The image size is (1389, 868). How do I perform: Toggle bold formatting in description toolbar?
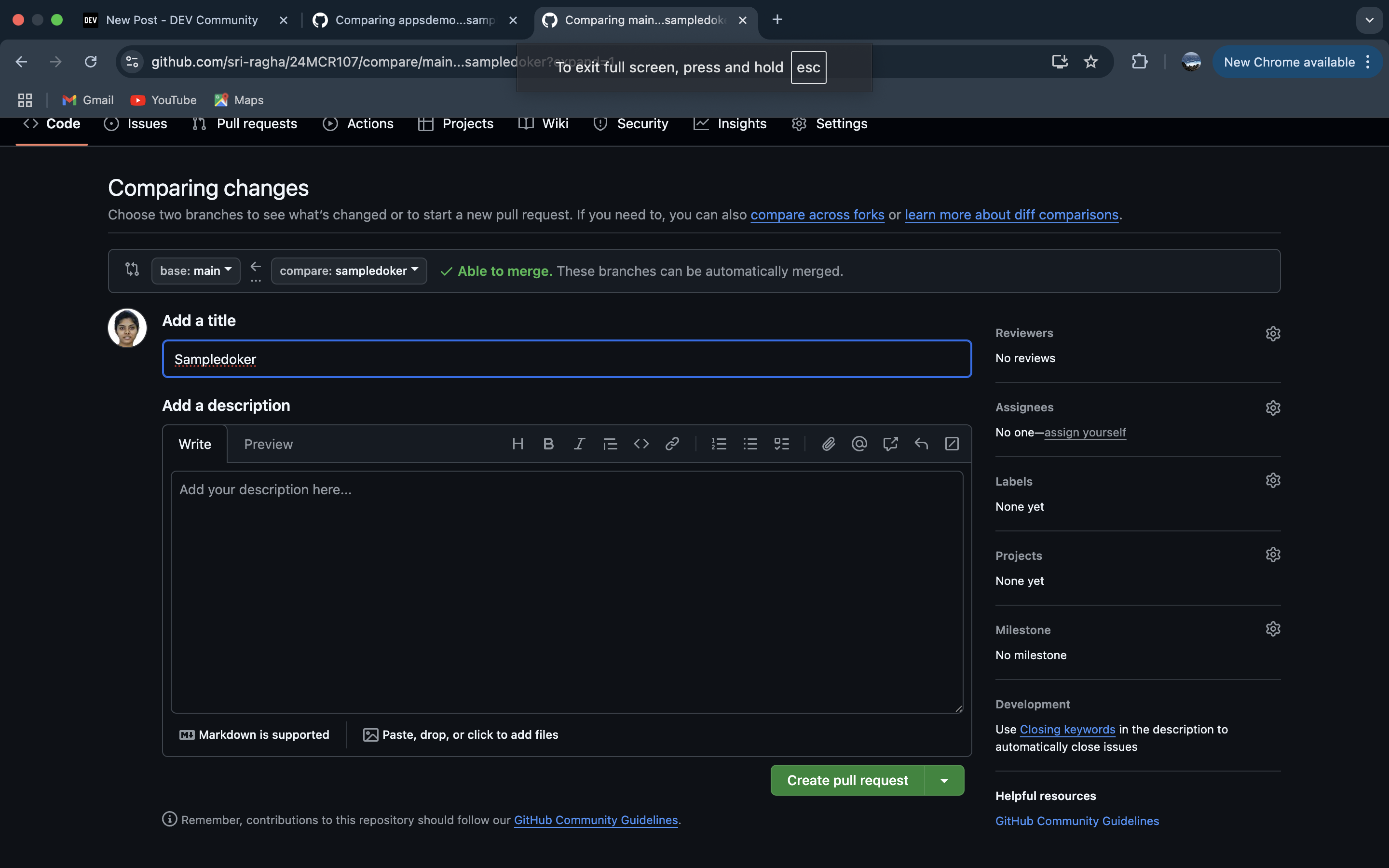point(548,444)
